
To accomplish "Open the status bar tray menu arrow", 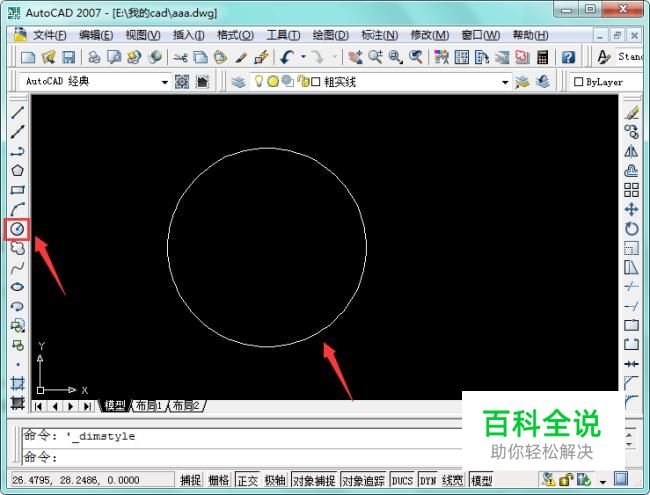I will tap(603, 481).
